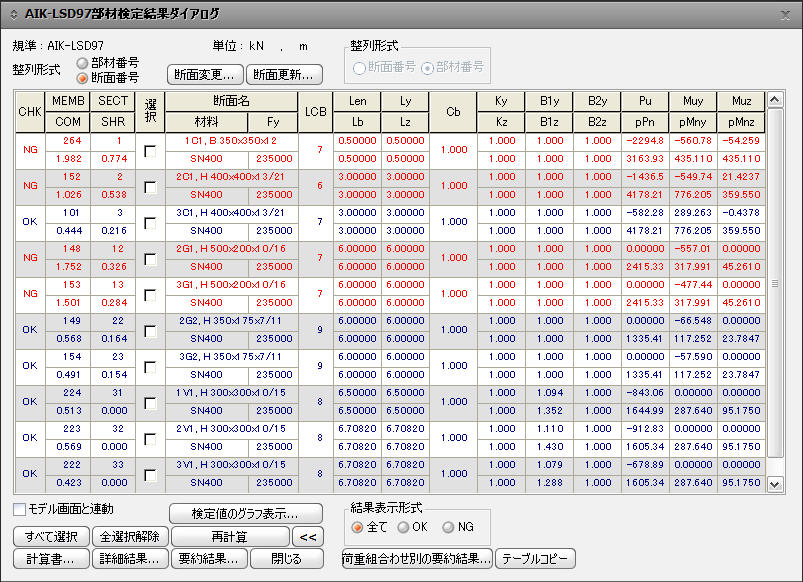This screenshot has width=803, height=582.
Task: Click the 断面変更... button
Action: pyautogui.click(x=205, y=75)
